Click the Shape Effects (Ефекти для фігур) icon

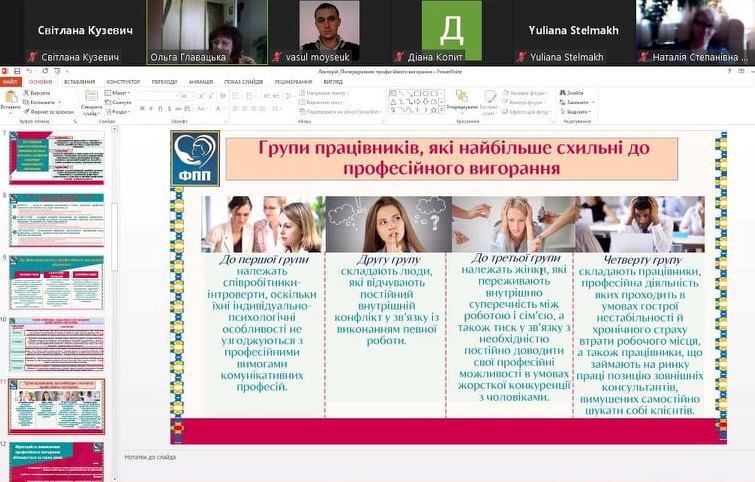pos(505,112)
